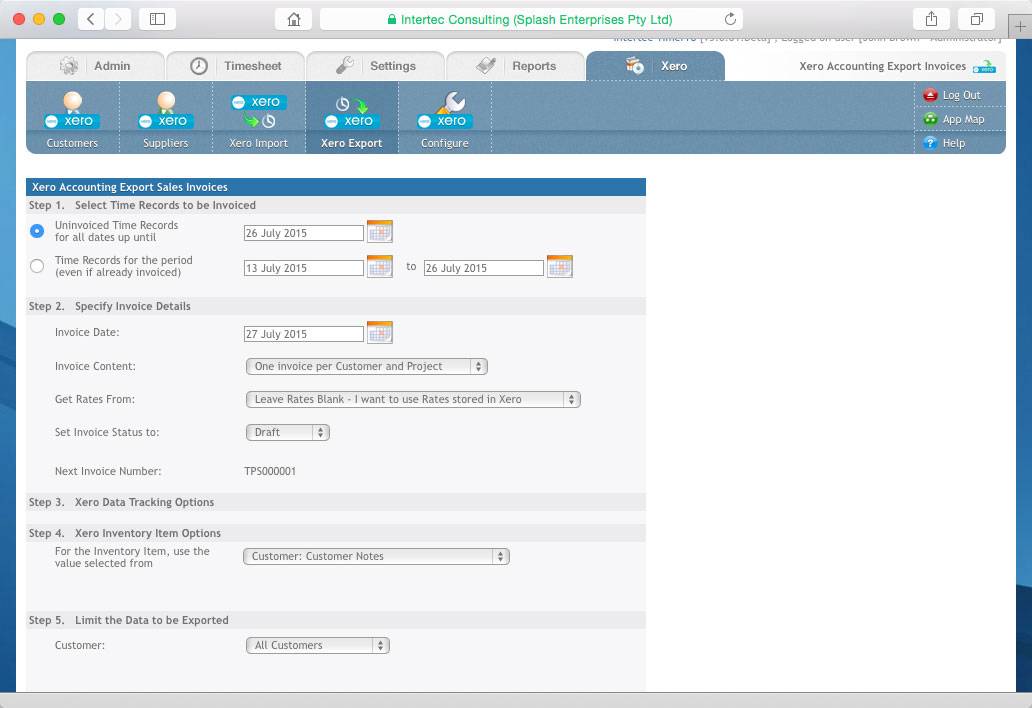Click the period start date field 13 July 2015
The height and width of the screenshot is (708, 1032).
303,268
